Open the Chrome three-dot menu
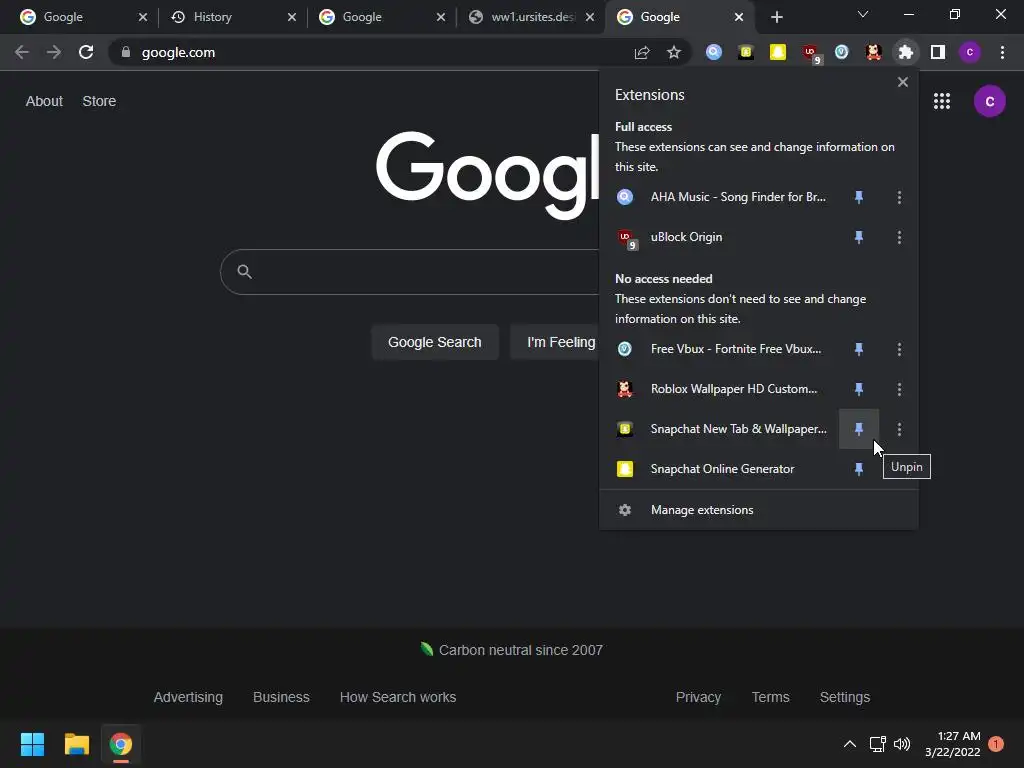This screenshot has height=768, width=1024. click(x=1002, y=52)
